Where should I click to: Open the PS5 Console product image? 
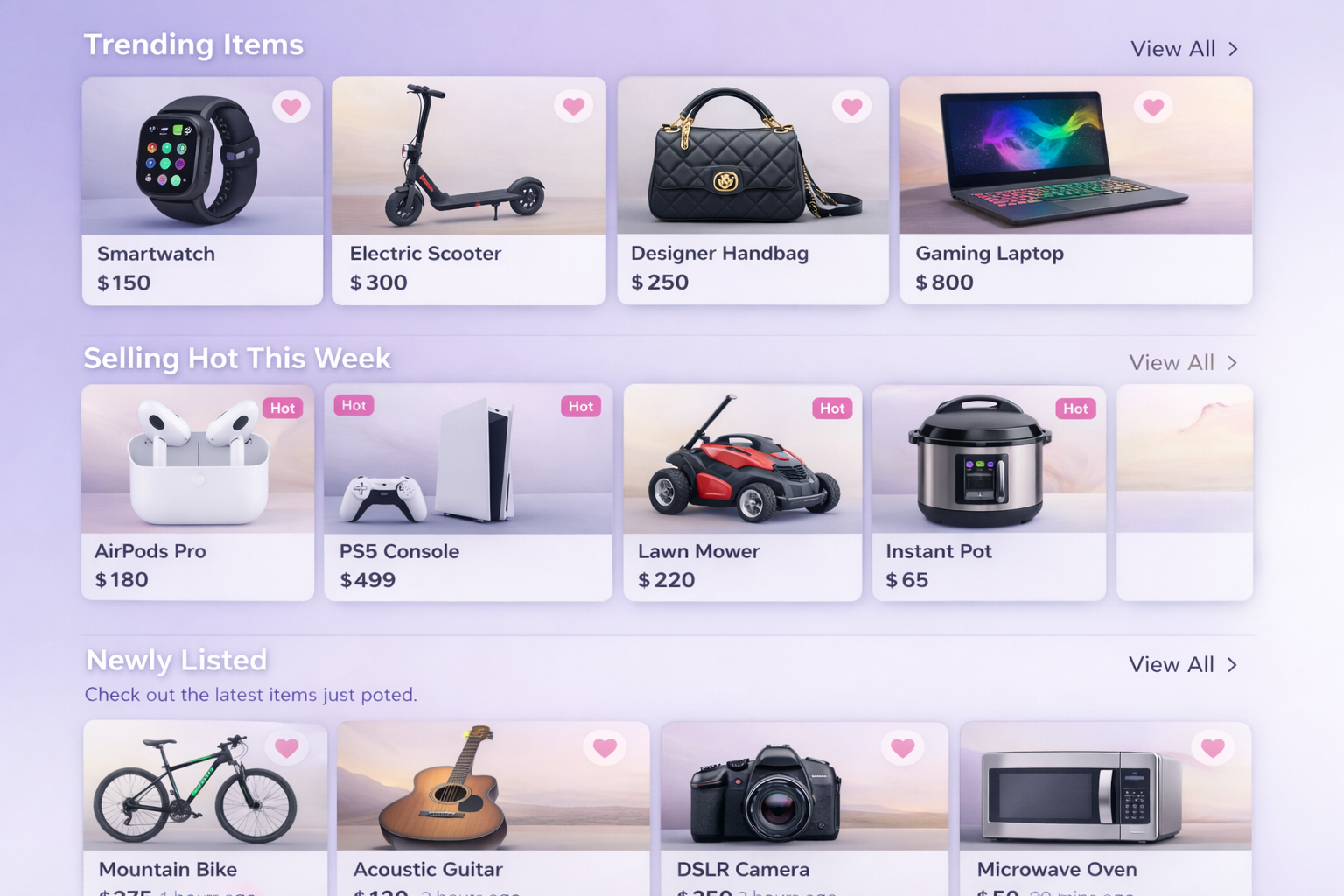(468, 459)
